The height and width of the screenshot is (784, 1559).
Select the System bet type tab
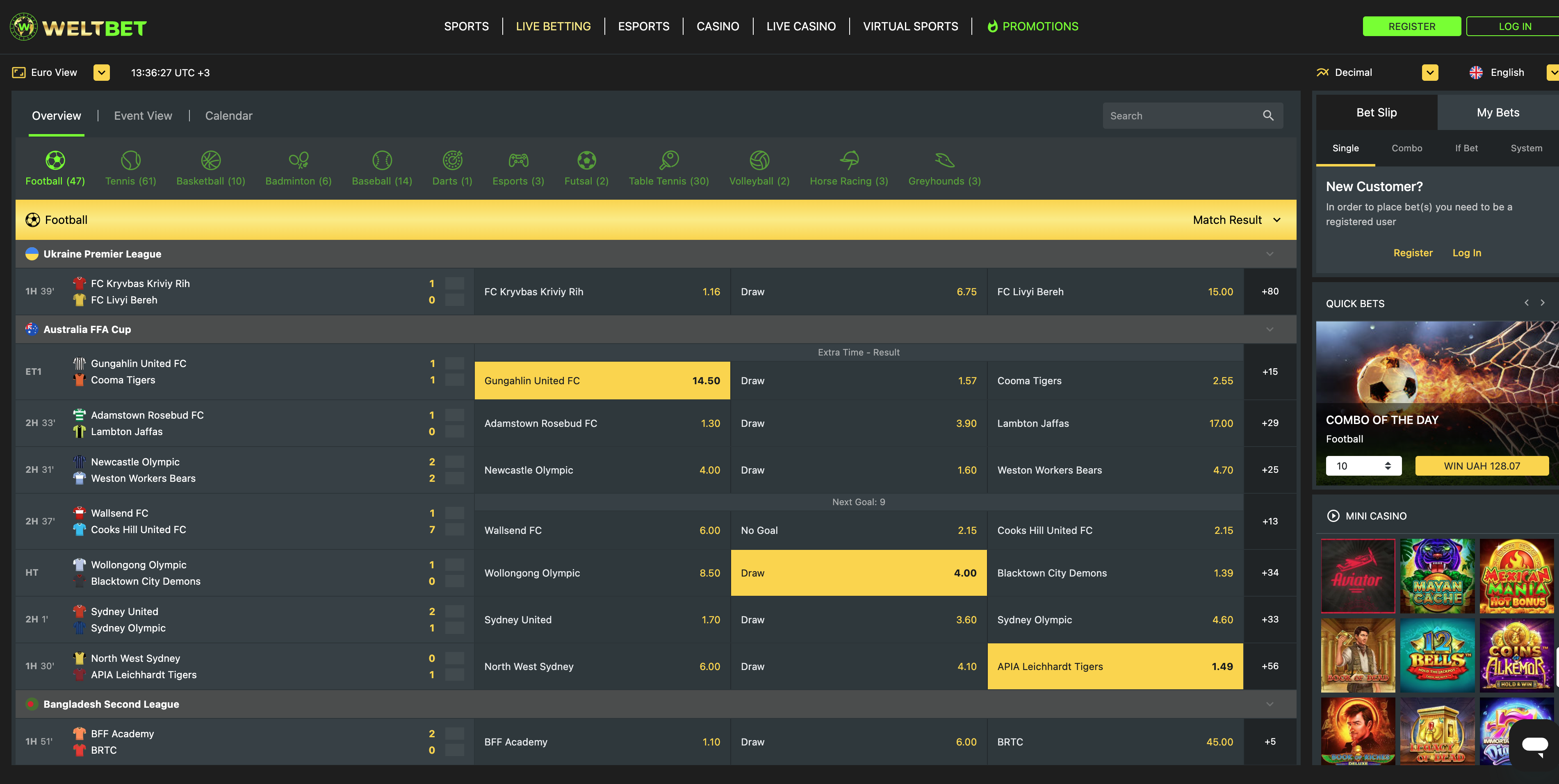(x=1526, y=148)
